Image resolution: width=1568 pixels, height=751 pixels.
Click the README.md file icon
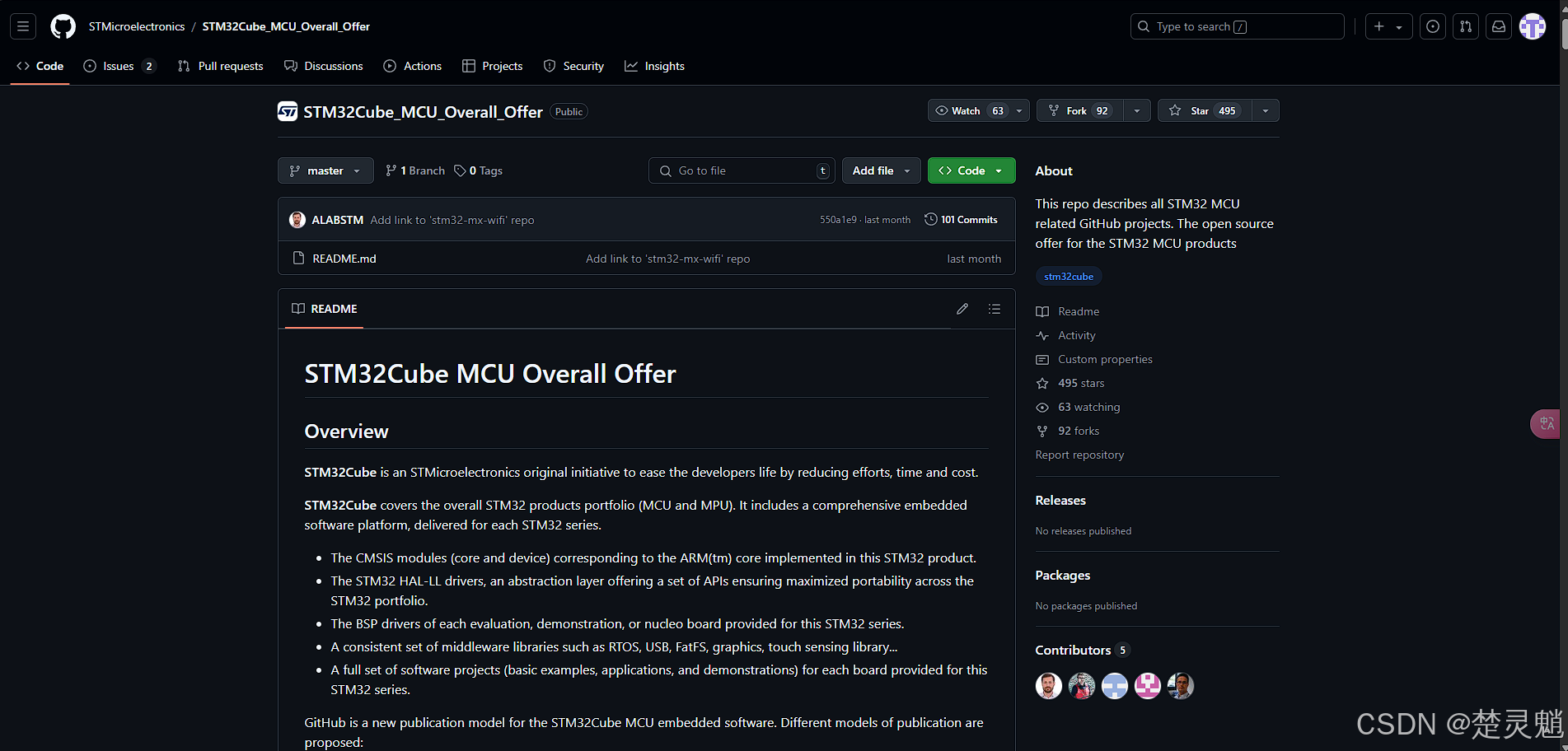(299, 259)
